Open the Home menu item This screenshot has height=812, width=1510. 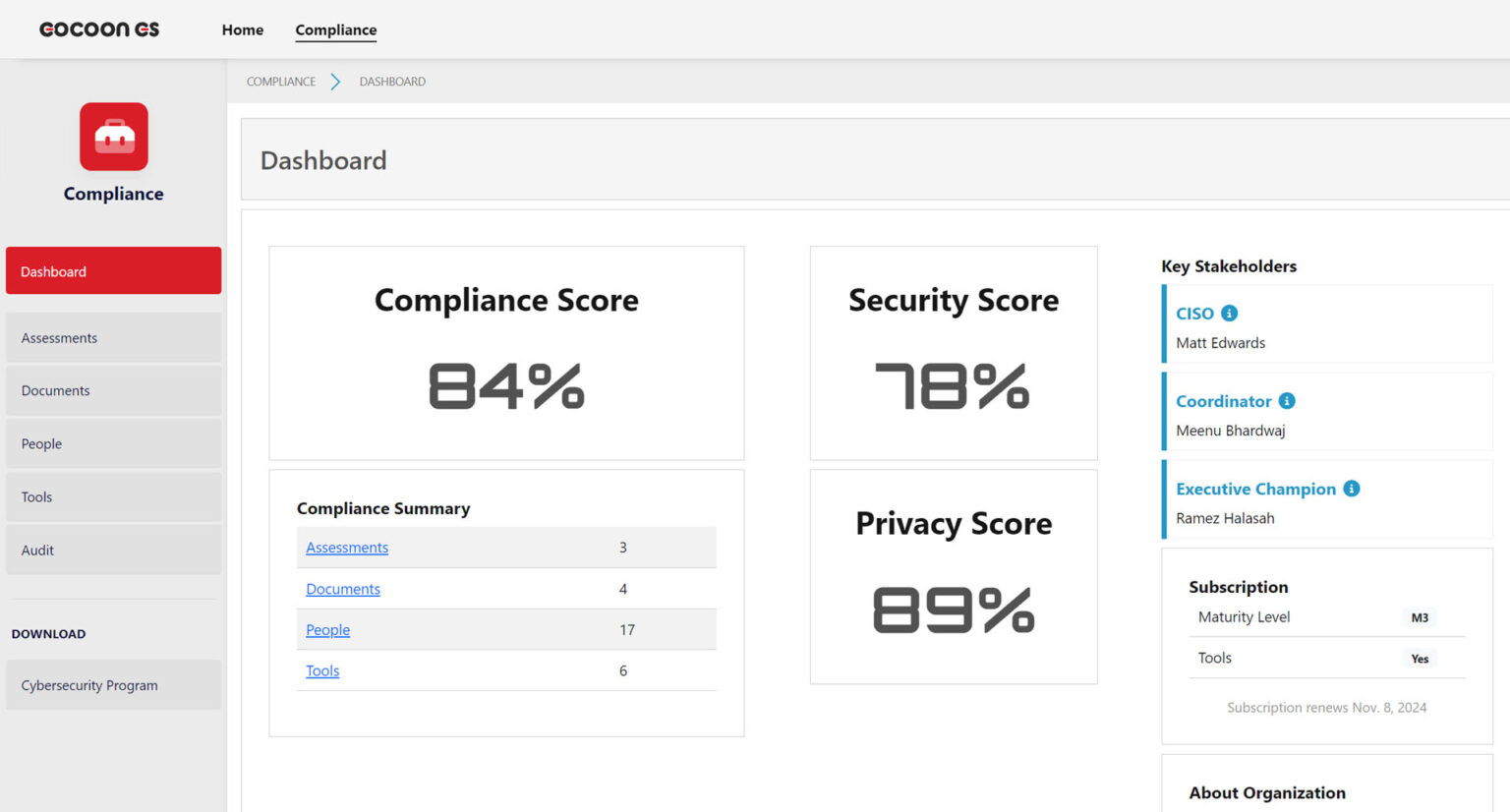tap(243, 29)
